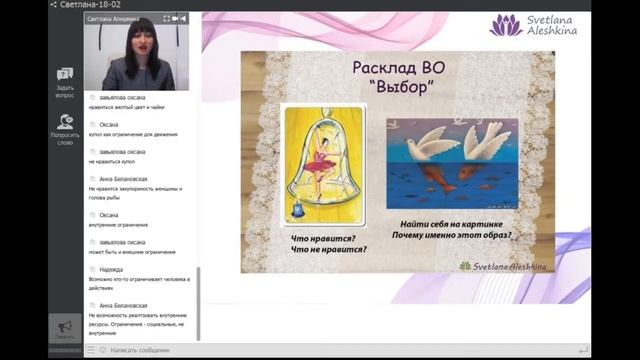Screen dimensions: 640x360
Task: Select message about реализовать внутренние ресурсы
Action: pos(138,324)
